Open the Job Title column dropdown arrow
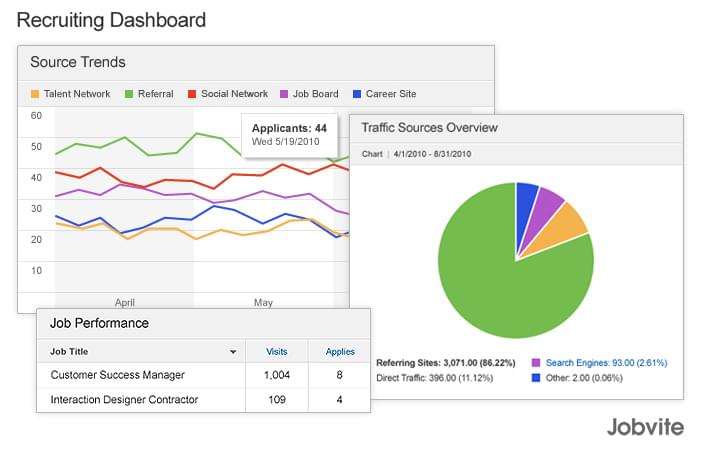Screen dimensions: 703x452 (233, 352)
